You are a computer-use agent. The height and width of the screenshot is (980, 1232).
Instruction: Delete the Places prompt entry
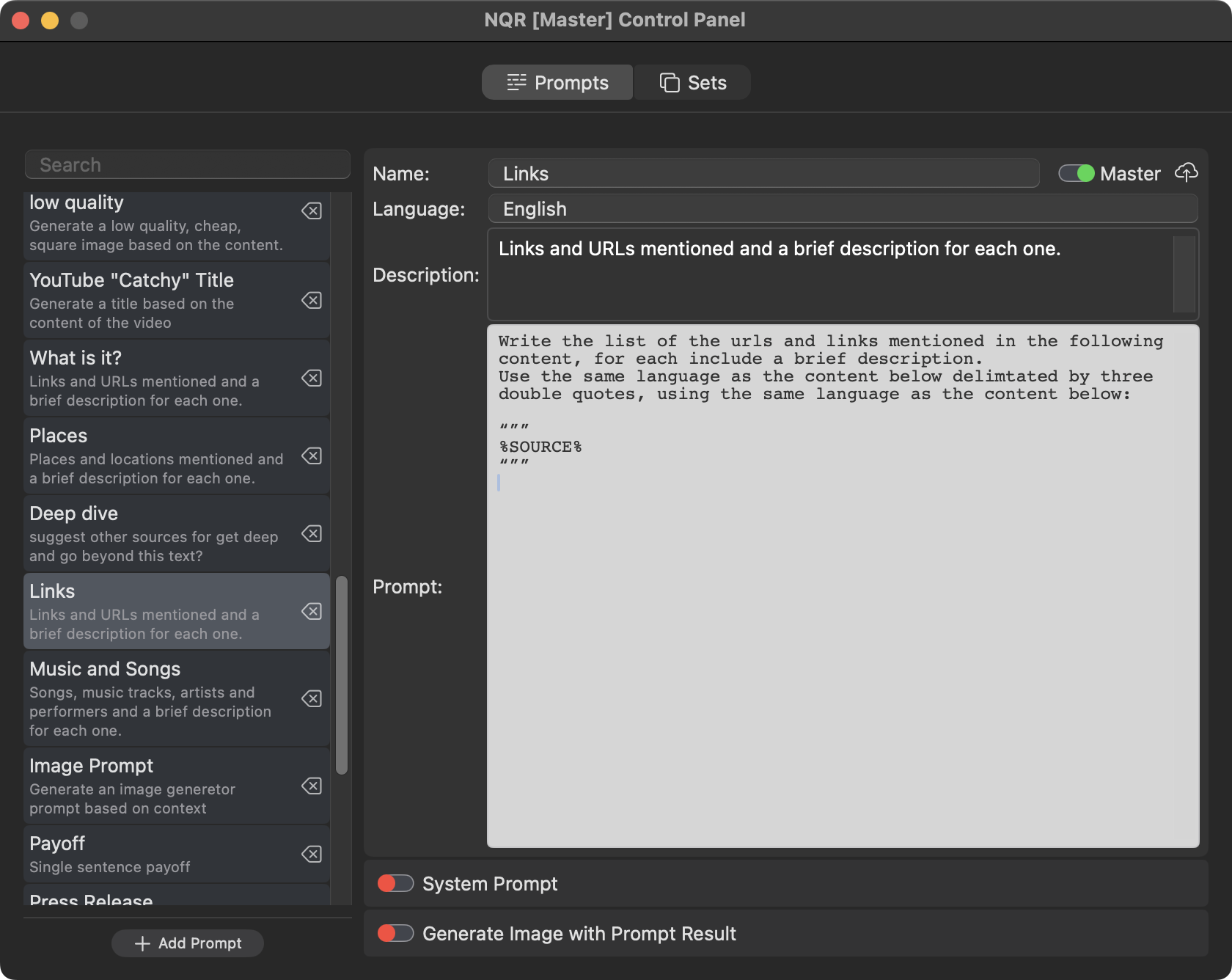(312, 456)
